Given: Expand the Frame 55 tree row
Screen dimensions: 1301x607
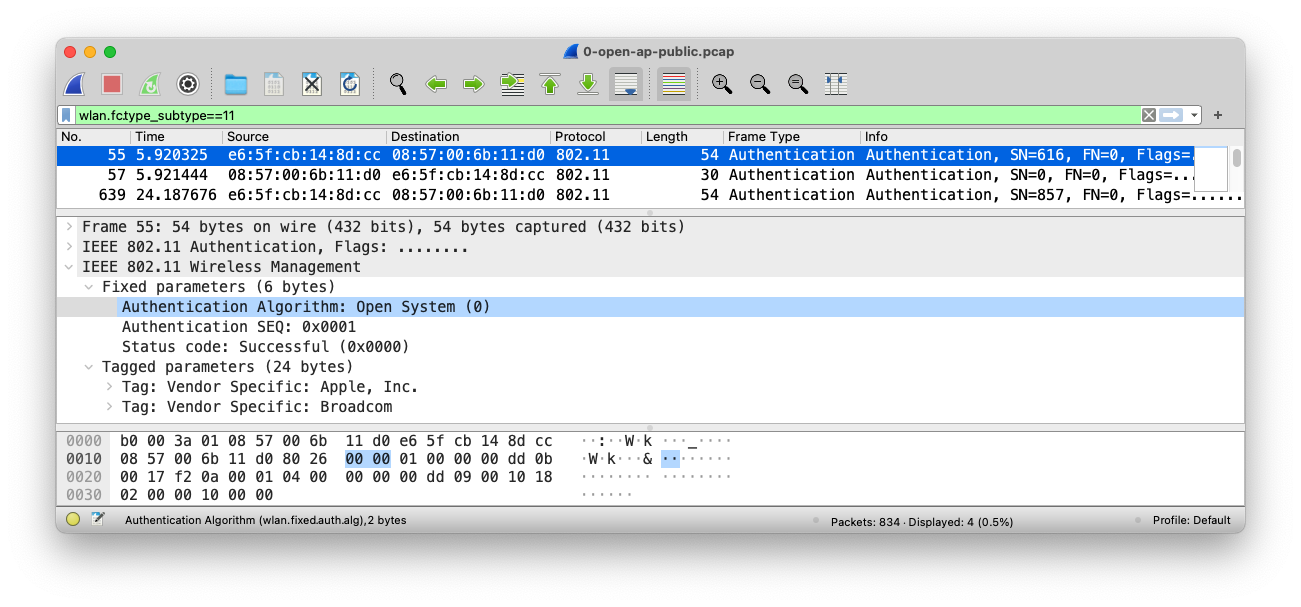Looking at the screenshot, I should tap(69, 227).
